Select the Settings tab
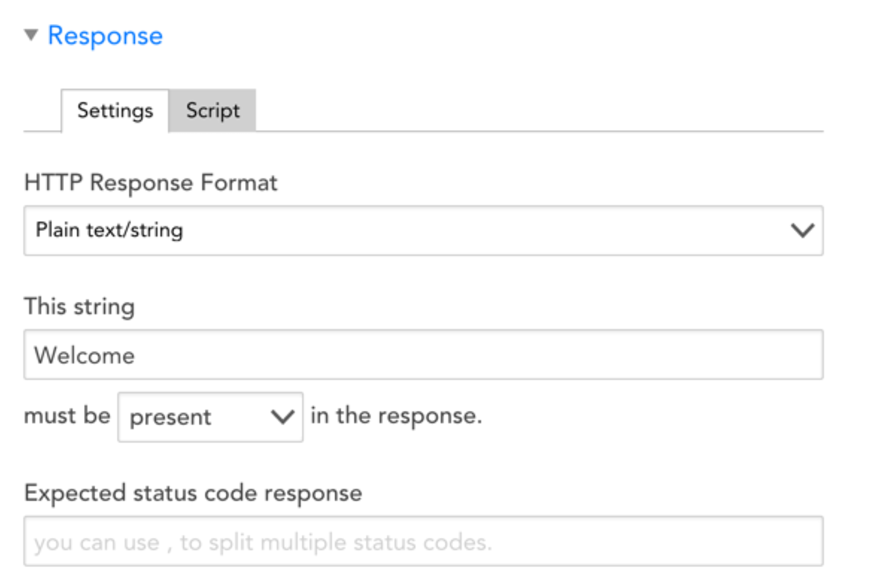Viewport: 877px width, 587px height. pos(115,111)
